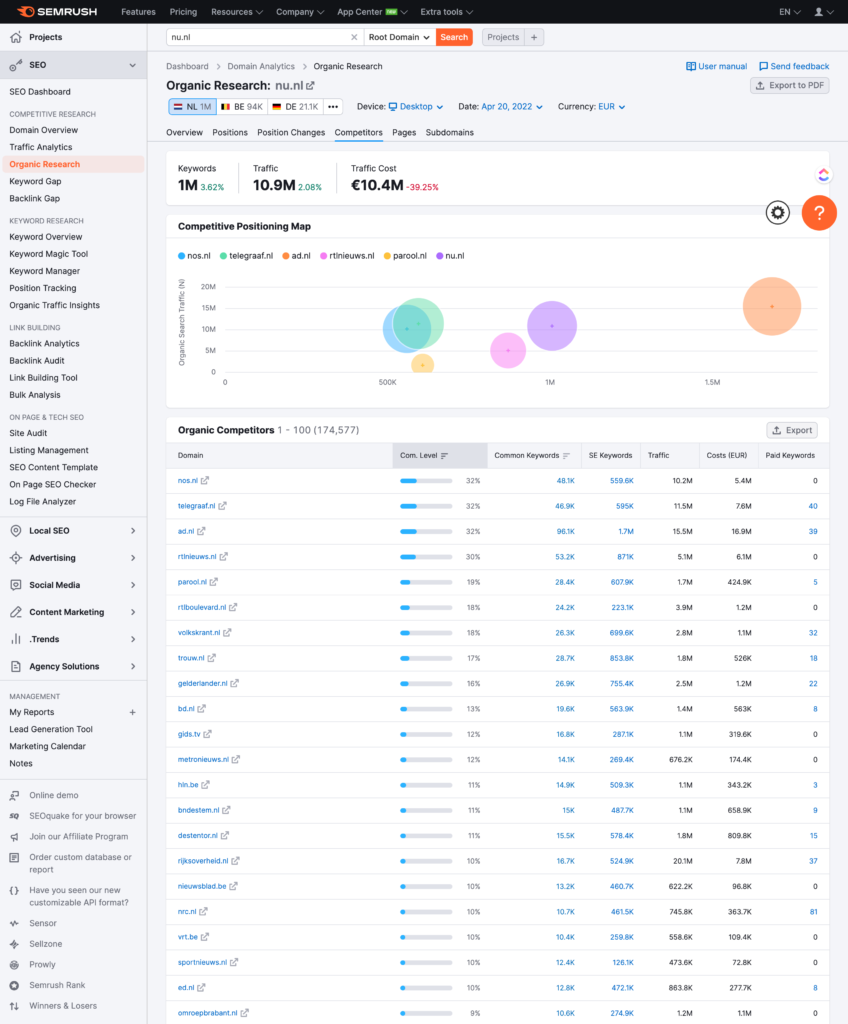Switch to the Overview tab
This screenshot has width=848, height=1024.
(184, 133)
